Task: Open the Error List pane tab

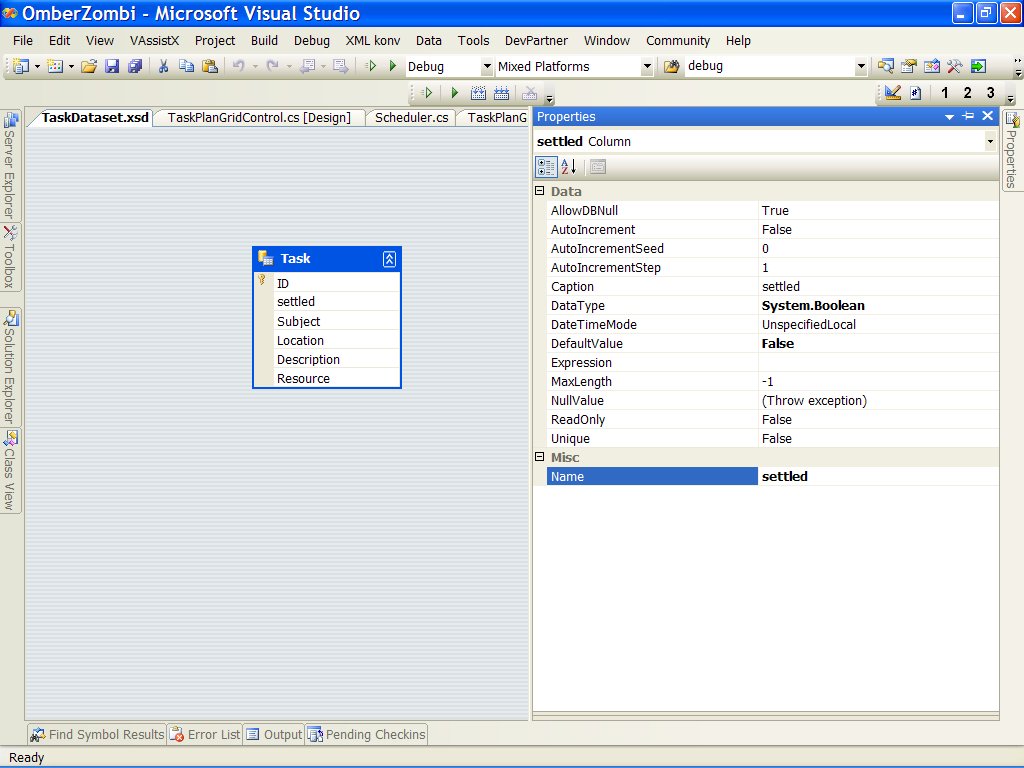Action: tap(206, 735)
